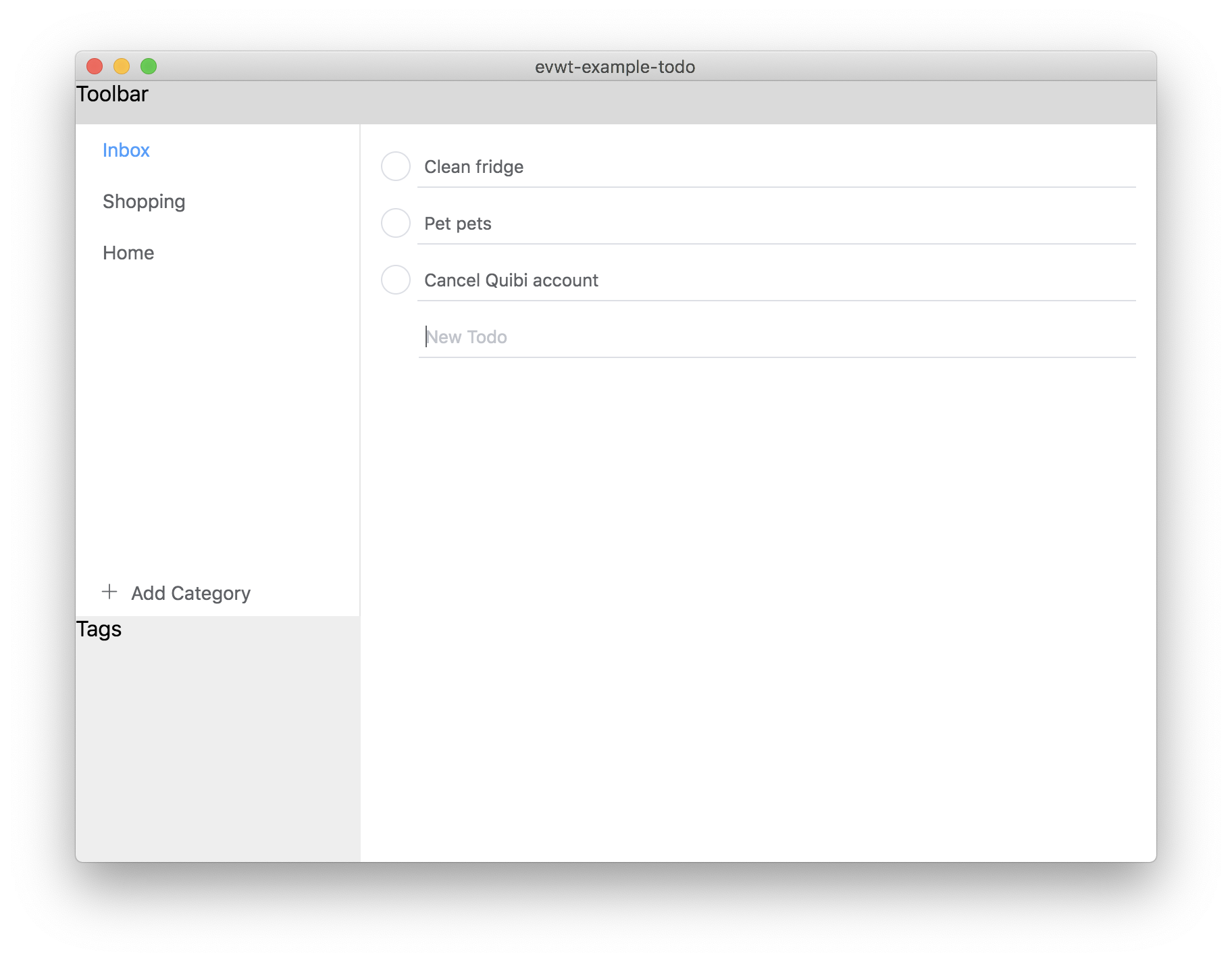Maximize the window with green button

click(149, 66)
